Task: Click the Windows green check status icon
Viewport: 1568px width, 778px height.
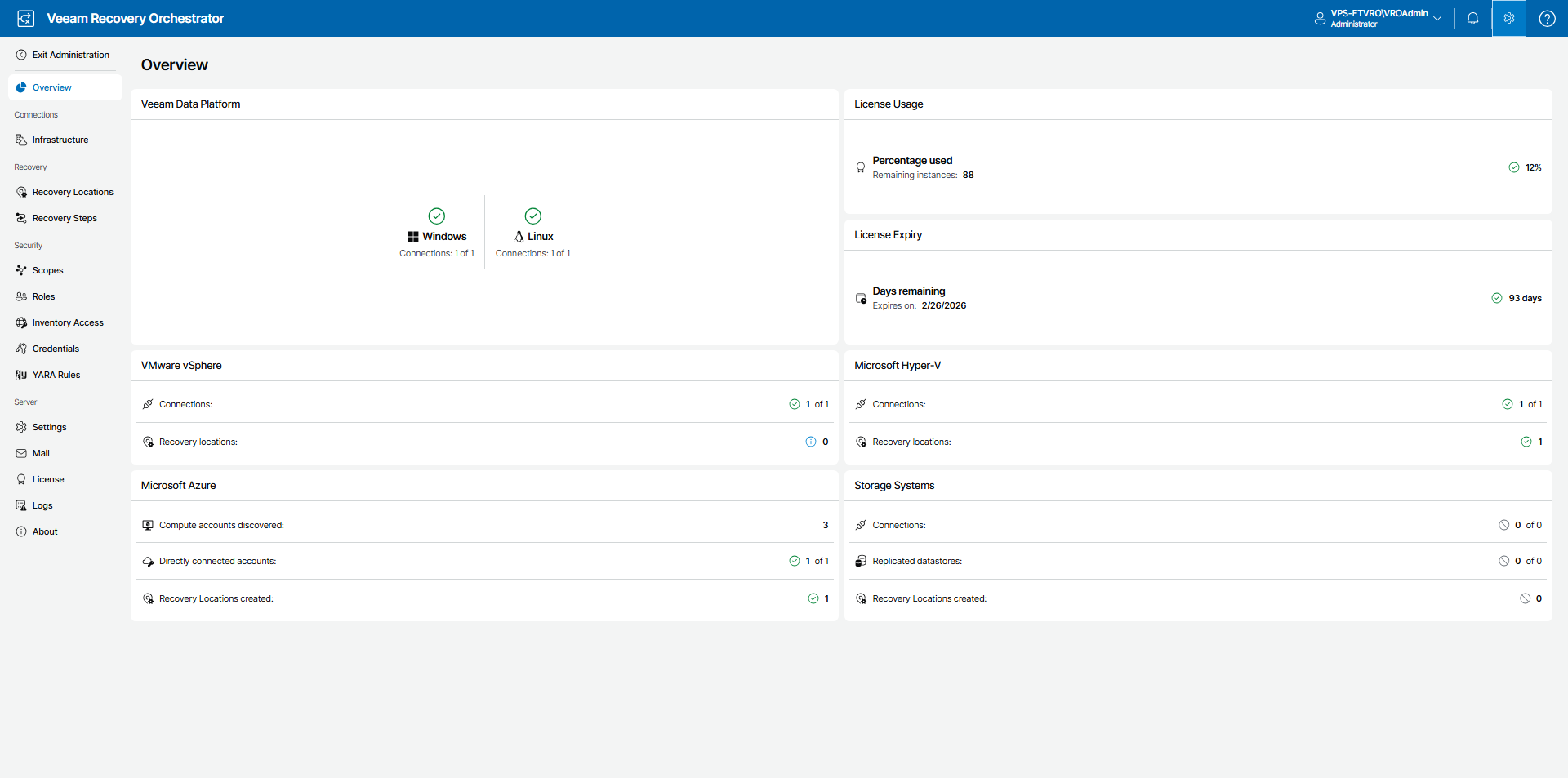Action: coord(437,216)
